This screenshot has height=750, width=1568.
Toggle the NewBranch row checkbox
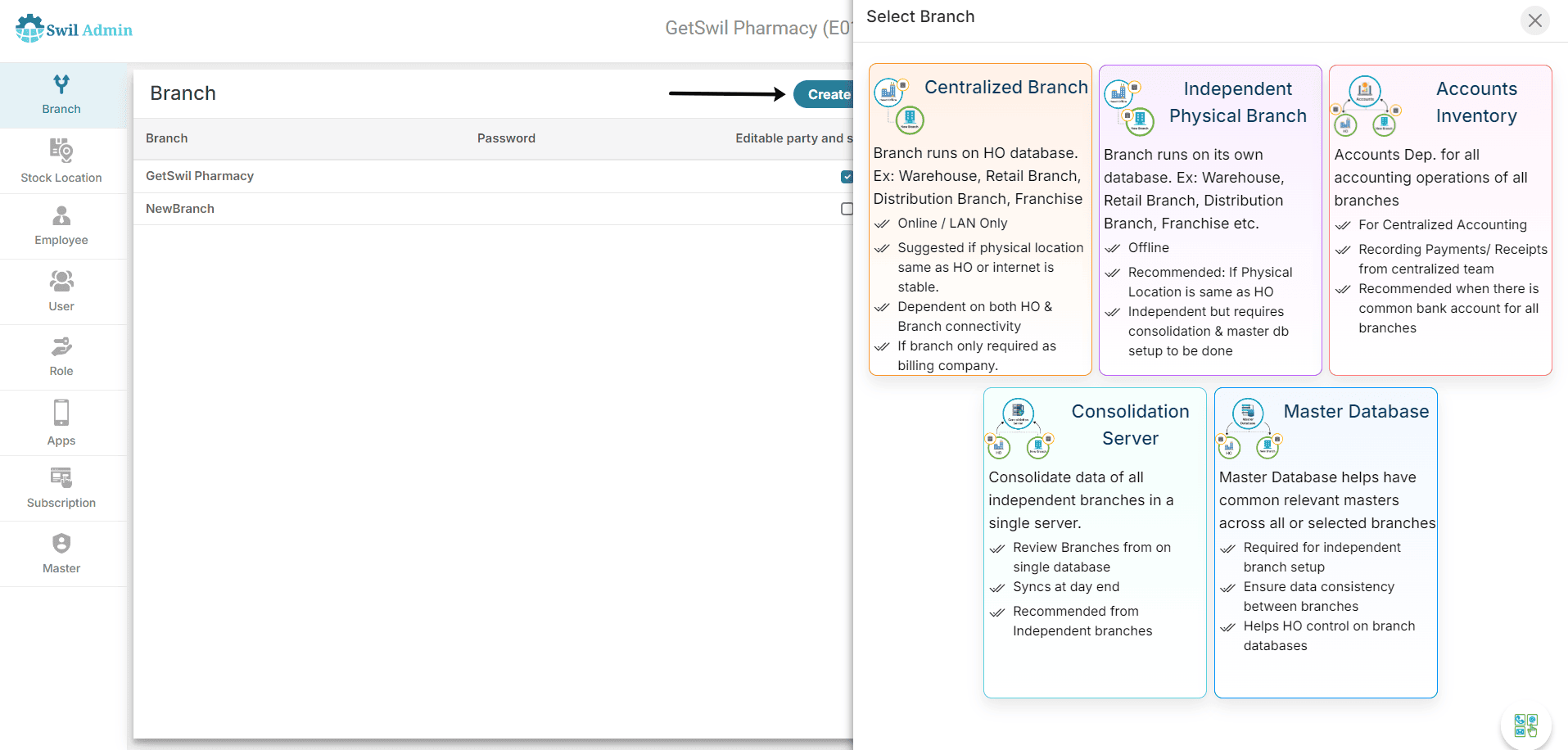click(x=847, y=209)
